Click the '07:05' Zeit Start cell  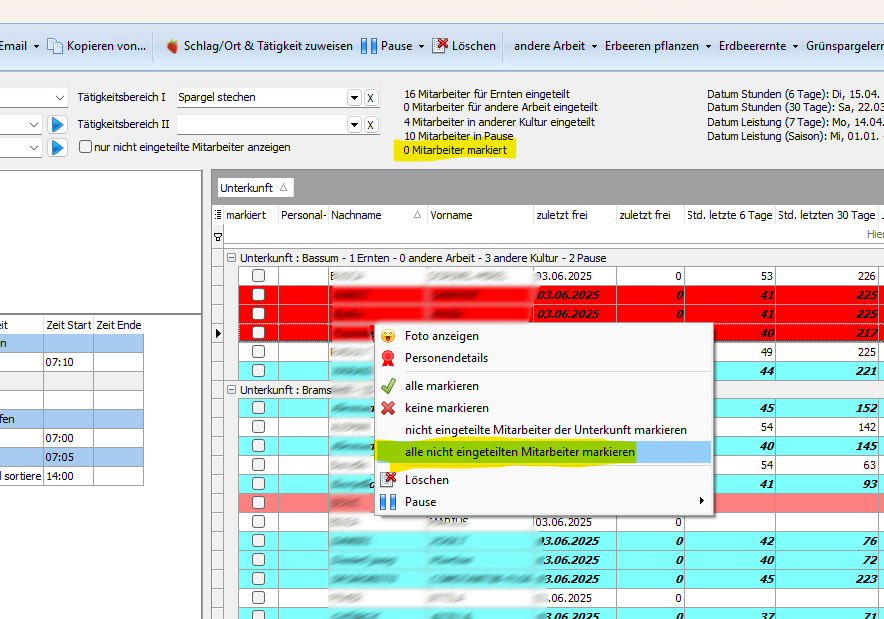click(x=68, y=457)
